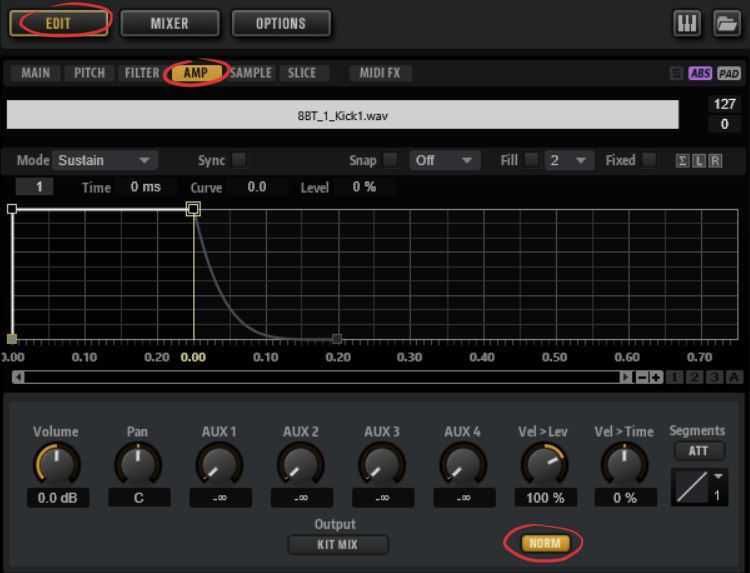Viewport: 750px width, 573px height.
Task: Select zoom snapshot 3
Action: tap(714, 377)
